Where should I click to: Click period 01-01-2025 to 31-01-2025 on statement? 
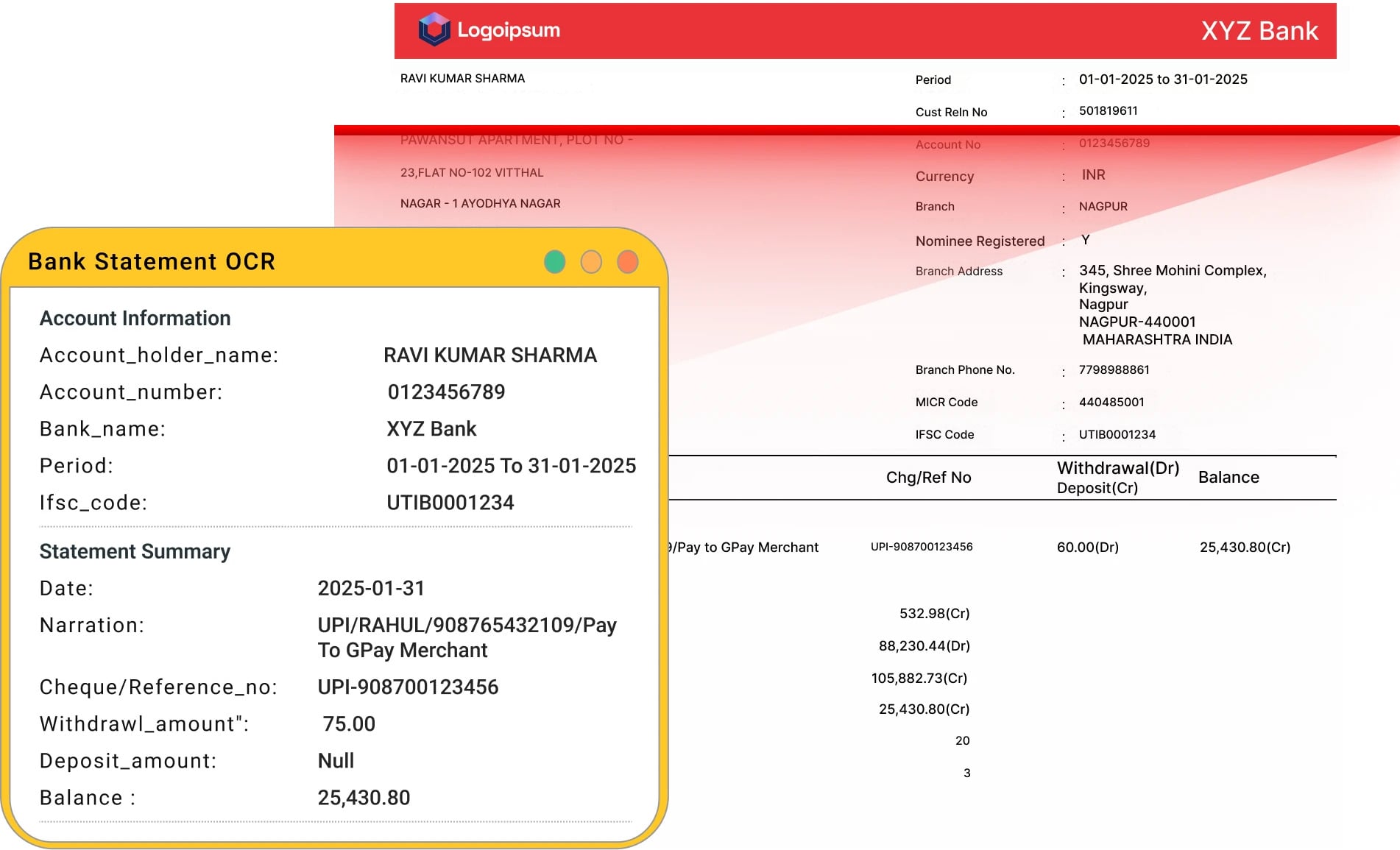[x=1163, y=79]
